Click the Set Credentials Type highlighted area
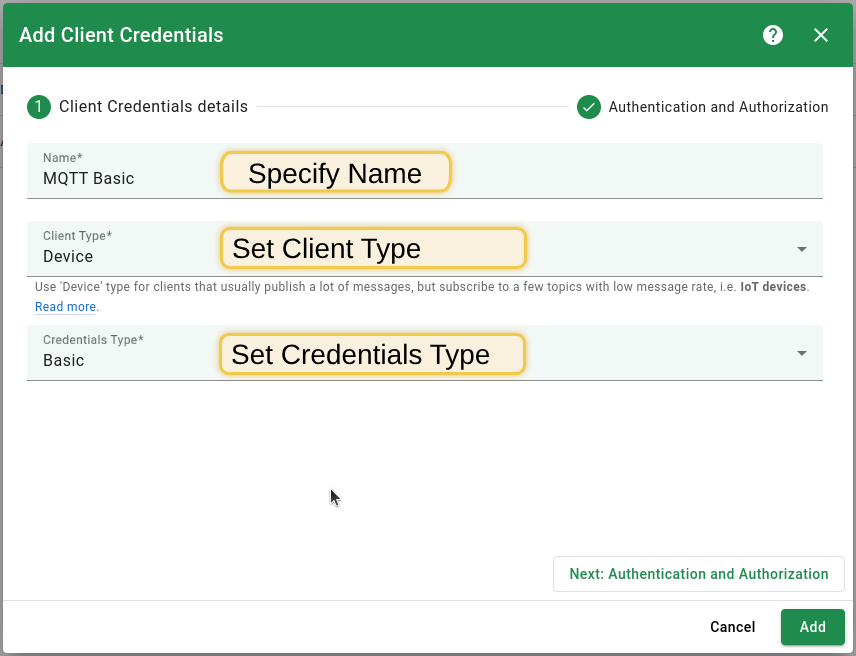The width and height of the screenshot is (856, 656). click(371, 353)
